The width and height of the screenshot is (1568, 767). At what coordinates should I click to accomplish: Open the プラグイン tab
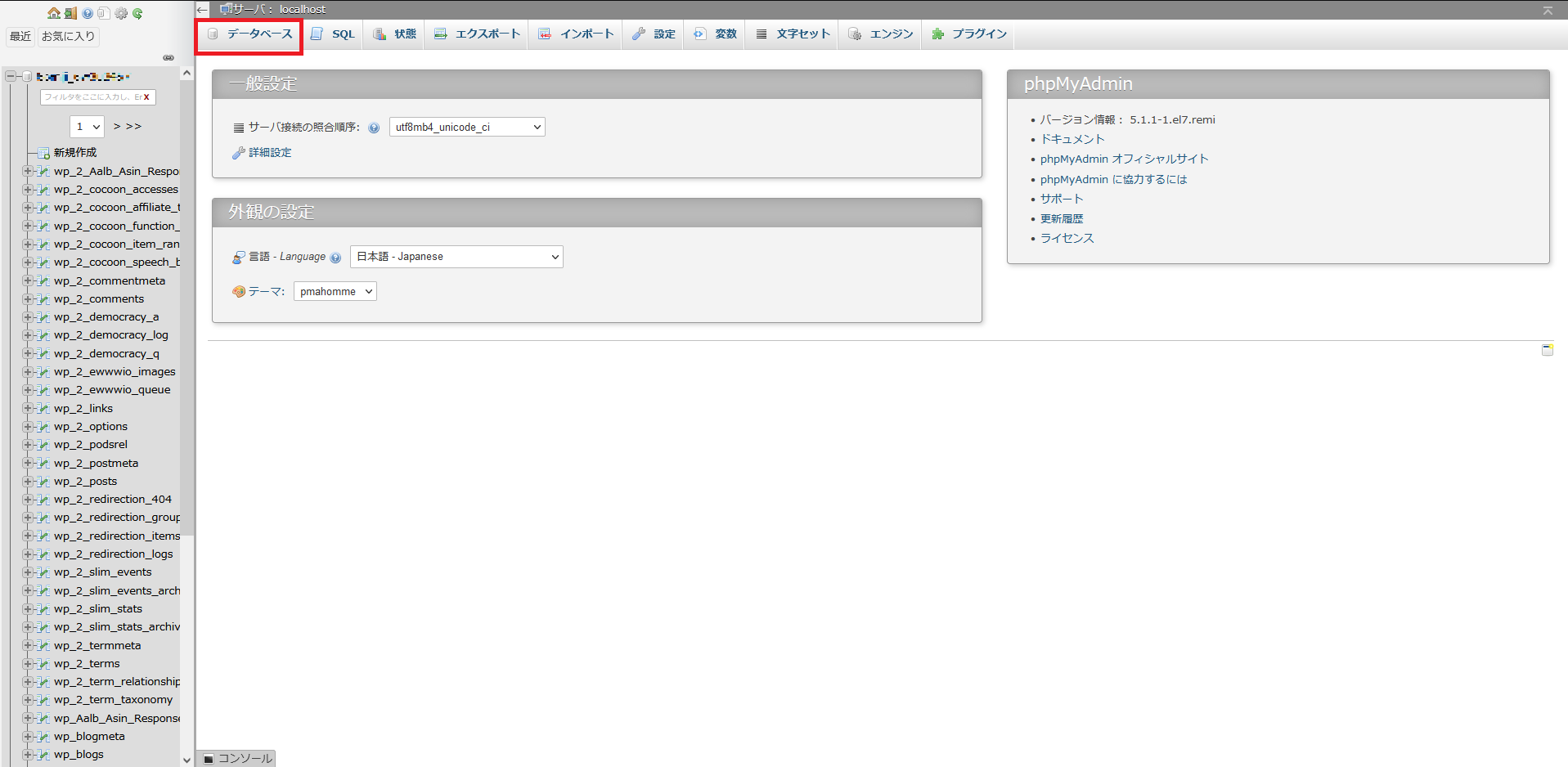968,34
